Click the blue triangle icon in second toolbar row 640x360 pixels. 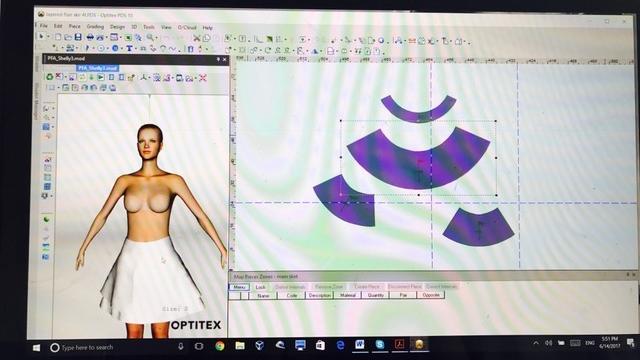point(315,51)
